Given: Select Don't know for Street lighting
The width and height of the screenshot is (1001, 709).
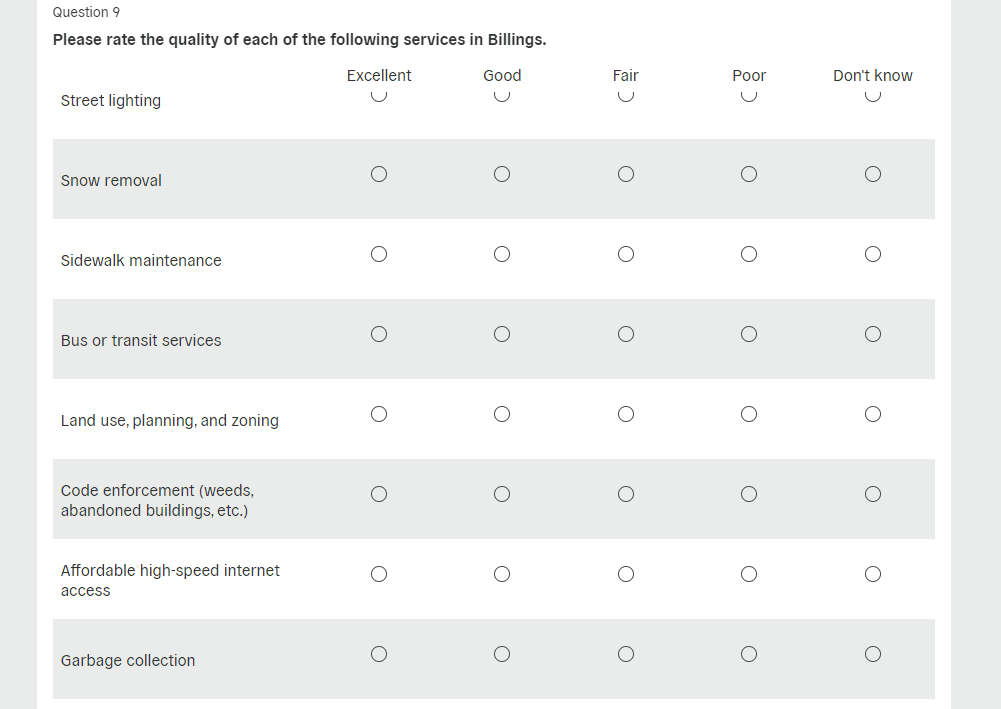Looking at the screenshot, I should tap(872, 95).
